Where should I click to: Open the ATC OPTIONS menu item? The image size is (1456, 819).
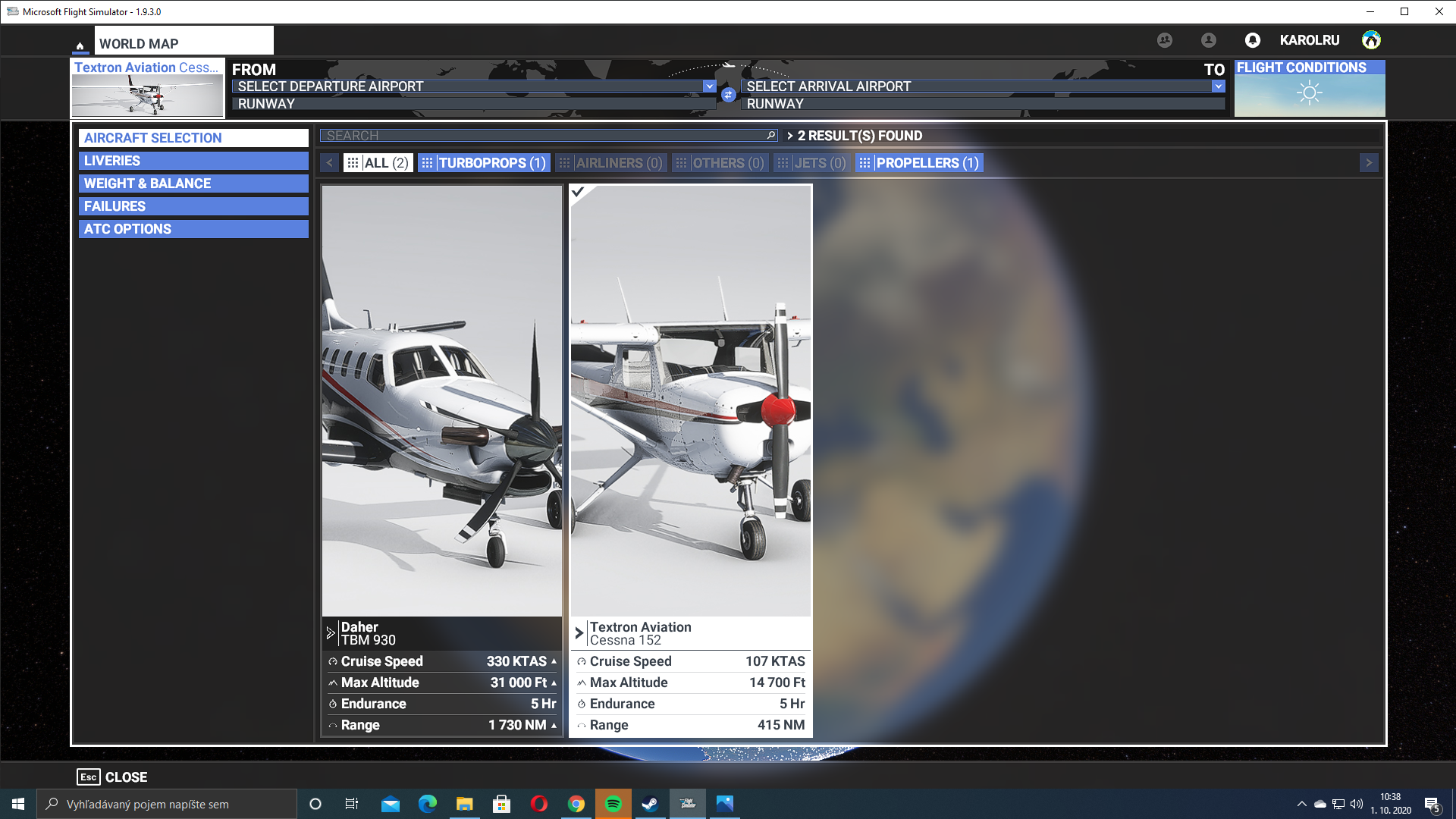pos(193,229)
